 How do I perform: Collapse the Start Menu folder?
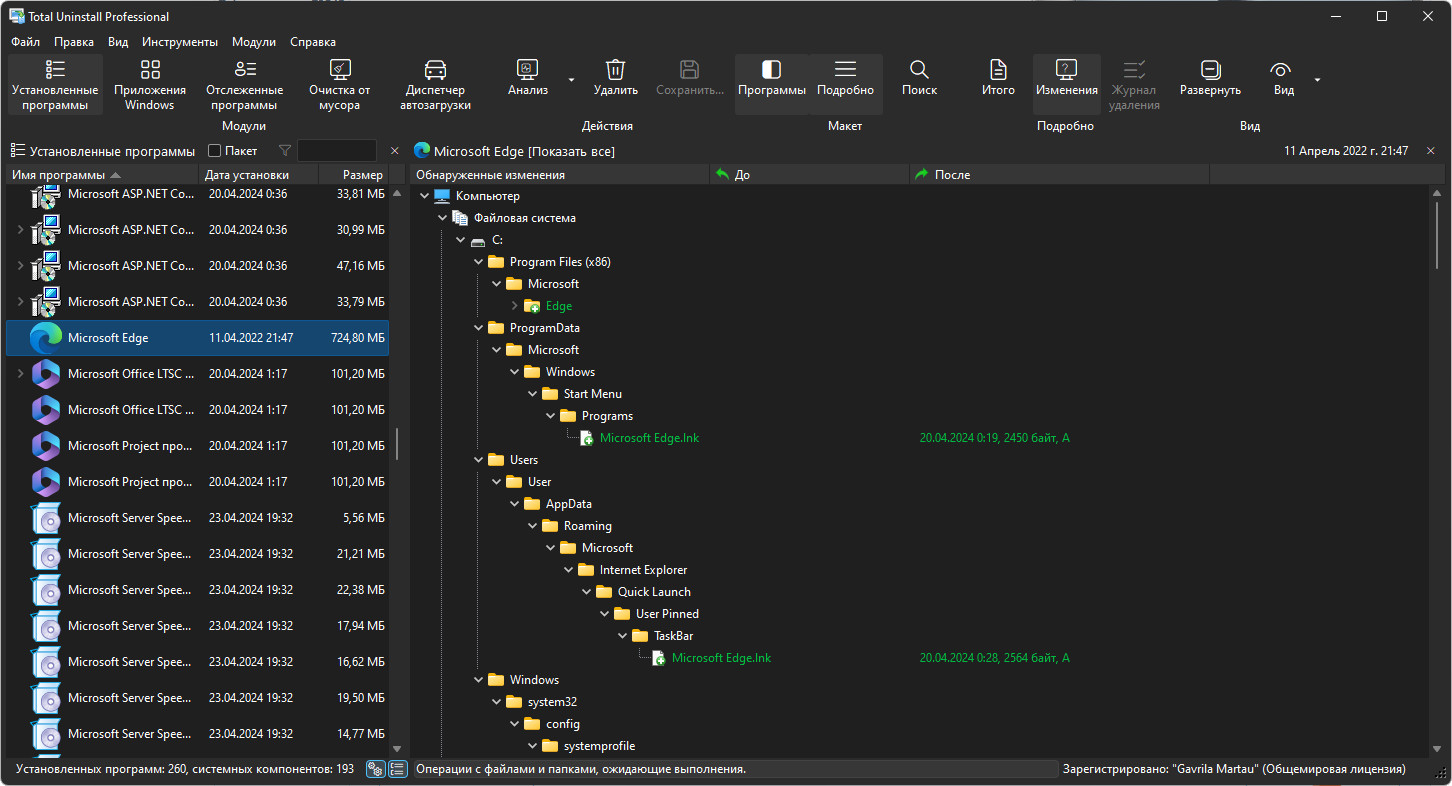click(533, 394)
